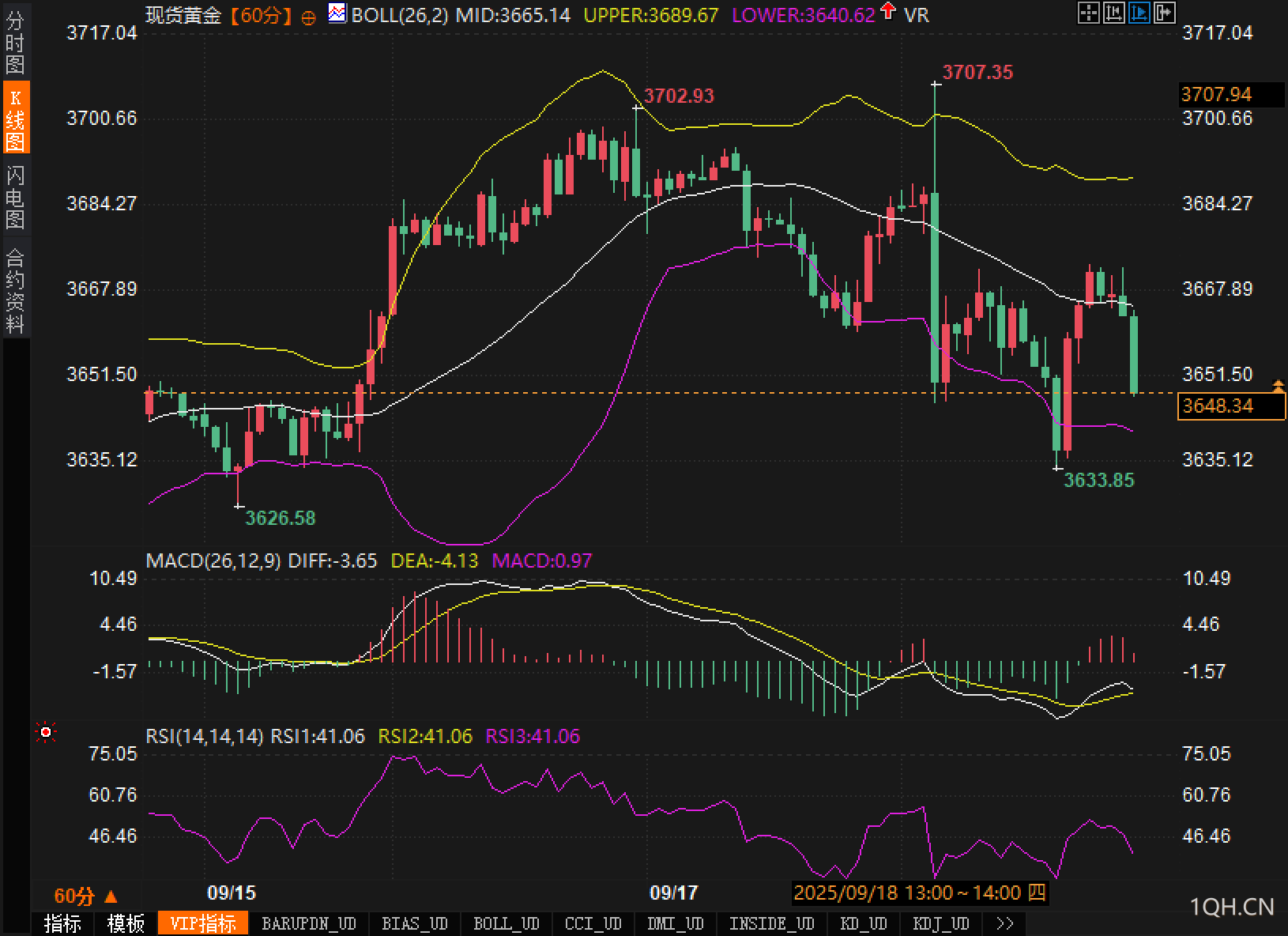Click the 模板 button in bottom bar
1288x936 pixels.
coord(126,923)
